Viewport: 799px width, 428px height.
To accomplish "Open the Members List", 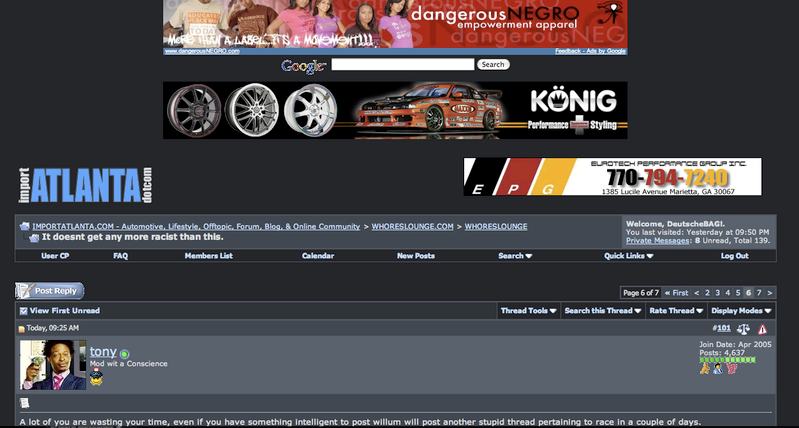I will [x=208, y=256].
